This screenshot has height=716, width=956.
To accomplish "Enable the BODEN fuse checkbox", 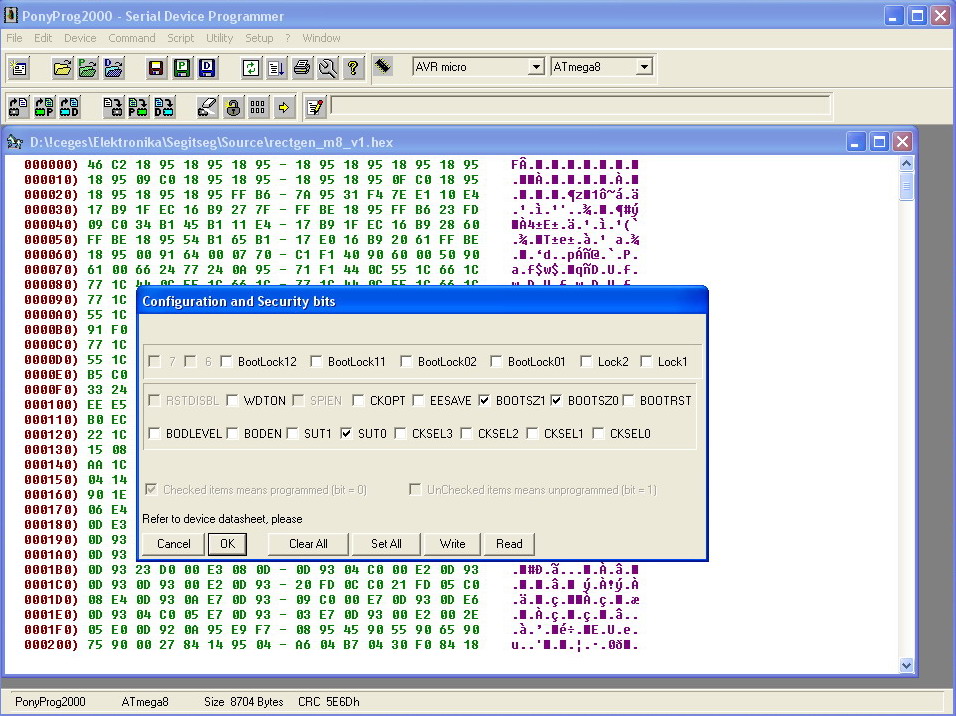I will [232, 433].
